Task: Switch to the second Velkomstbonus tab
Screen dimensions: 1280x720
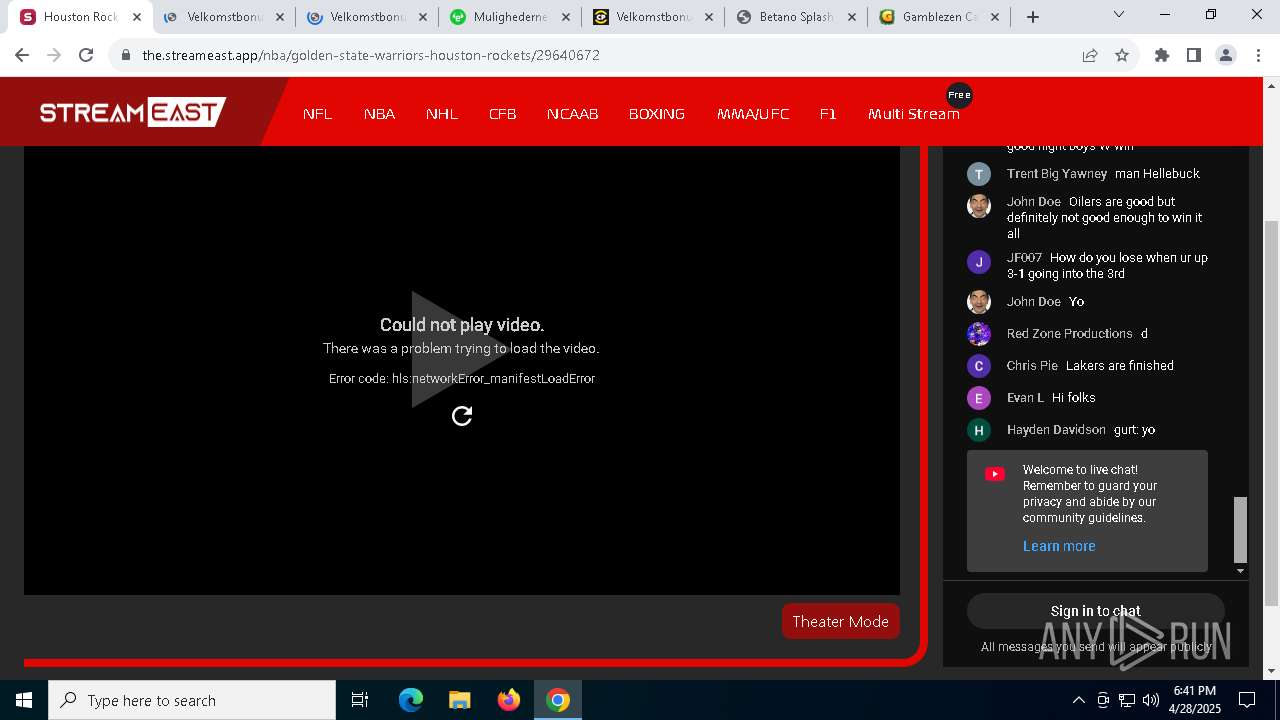Action: click(x=367, y=17)
